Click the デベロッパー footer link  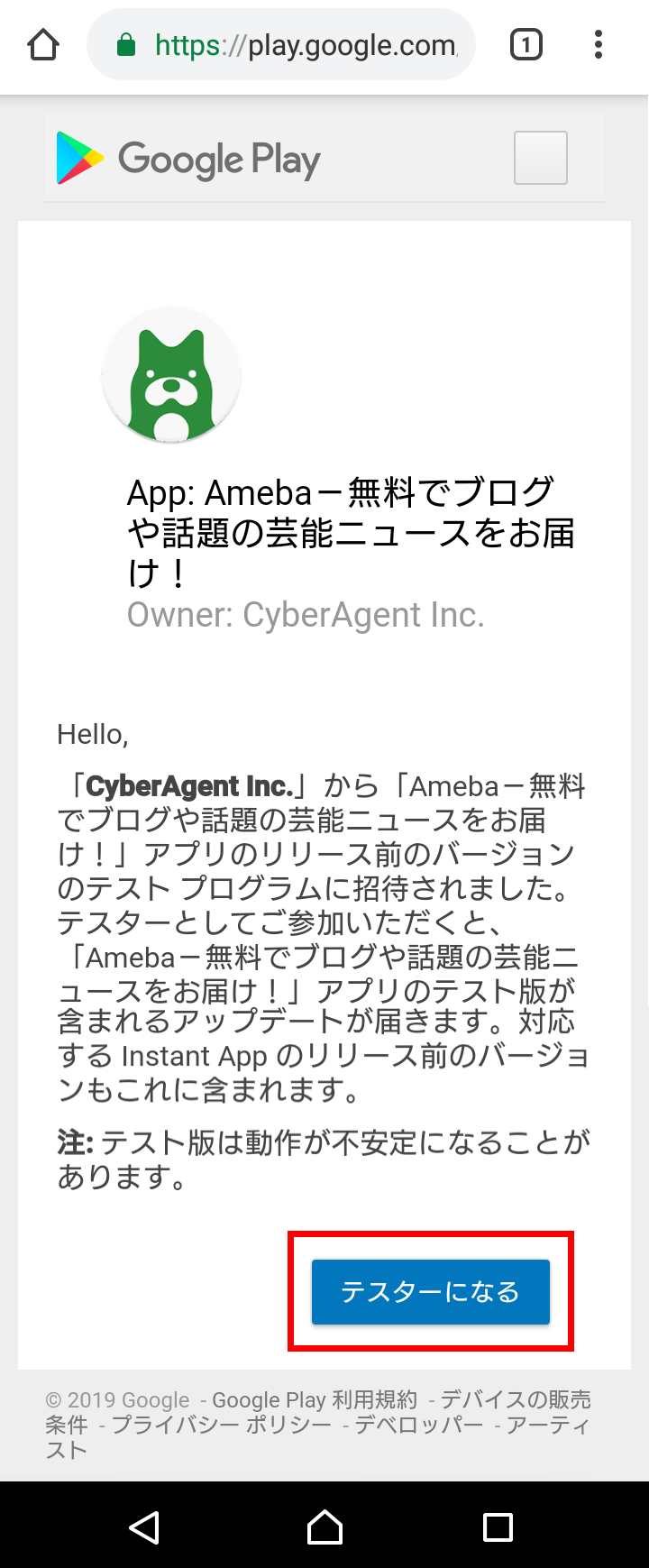pyautogui.click(x=419, y=1425)
